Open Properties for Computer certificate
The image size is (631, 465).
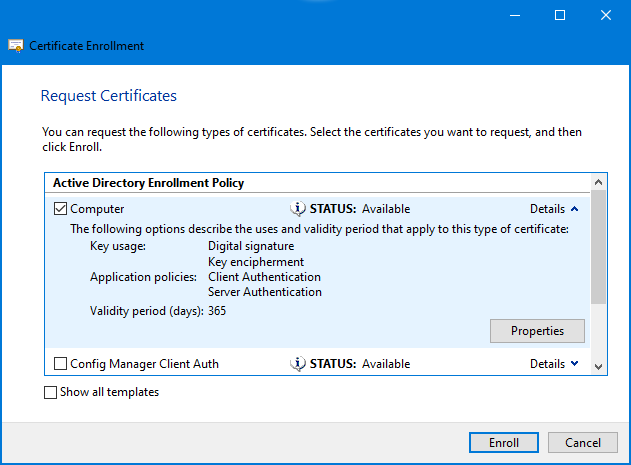537,331
